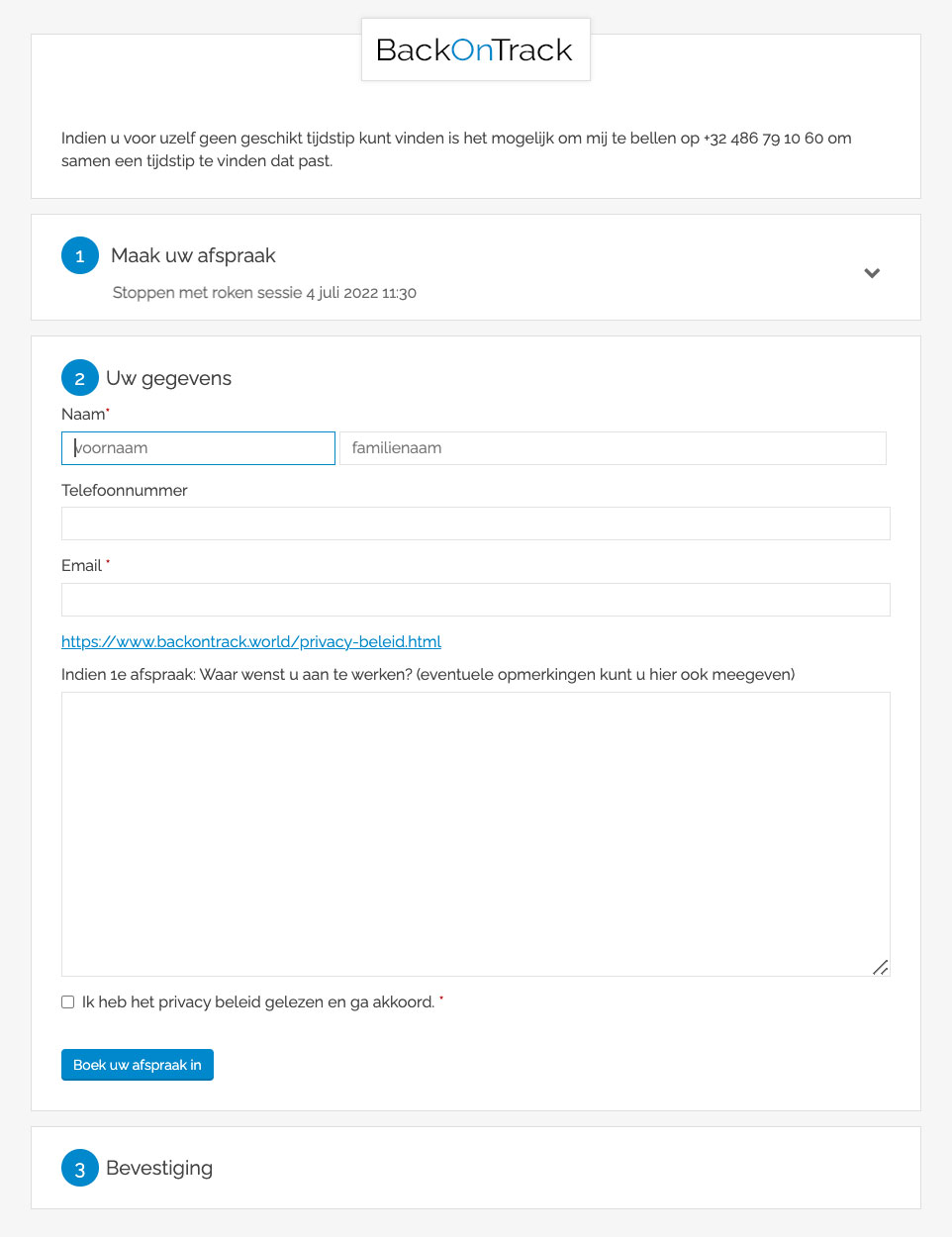Image resolution: width=952 pixels, height=1237 pixels.
Task: Click the Email input field
Action: [475, 600]
